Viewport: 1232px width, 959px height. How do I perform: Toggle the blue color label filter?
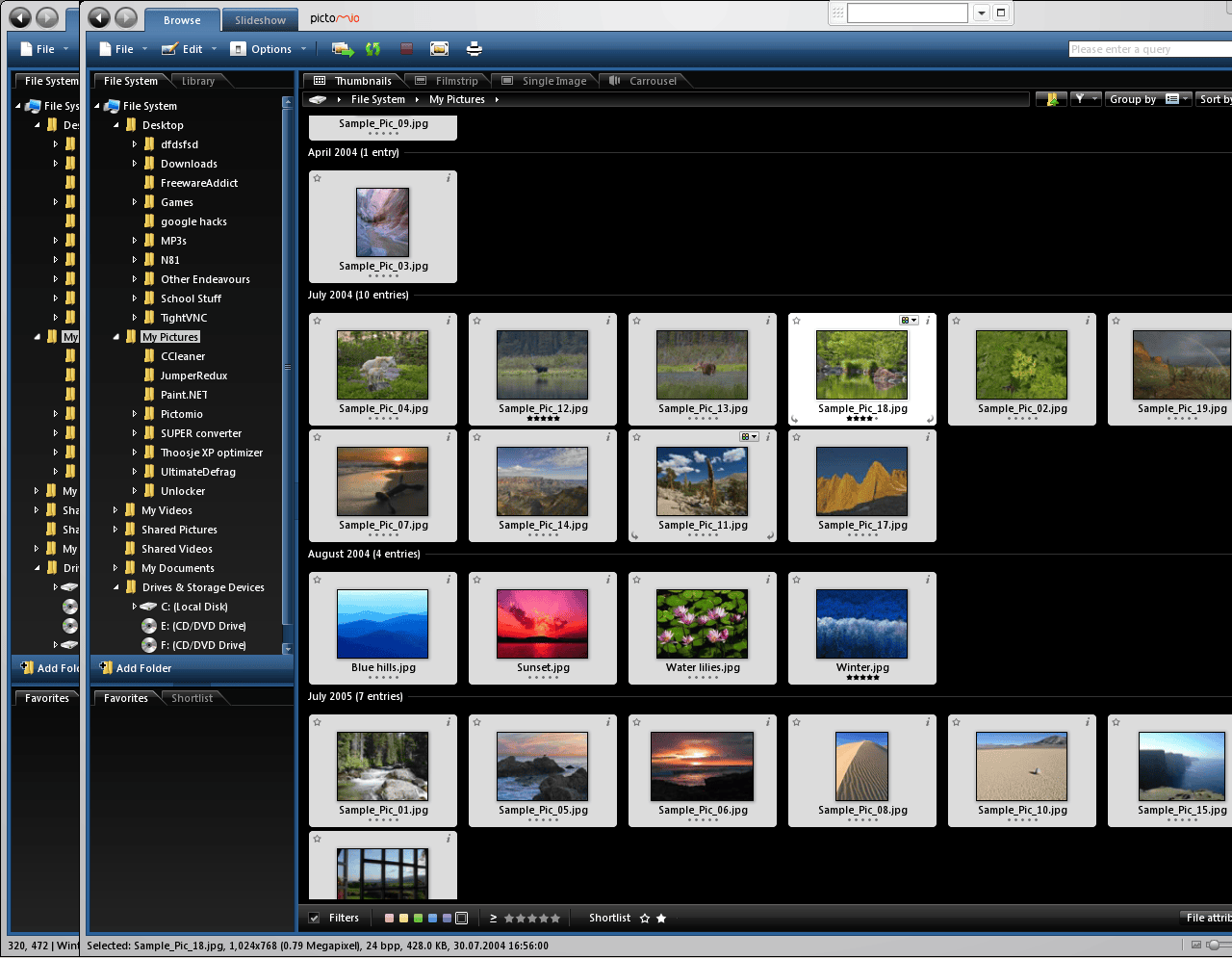click(432, 919)
